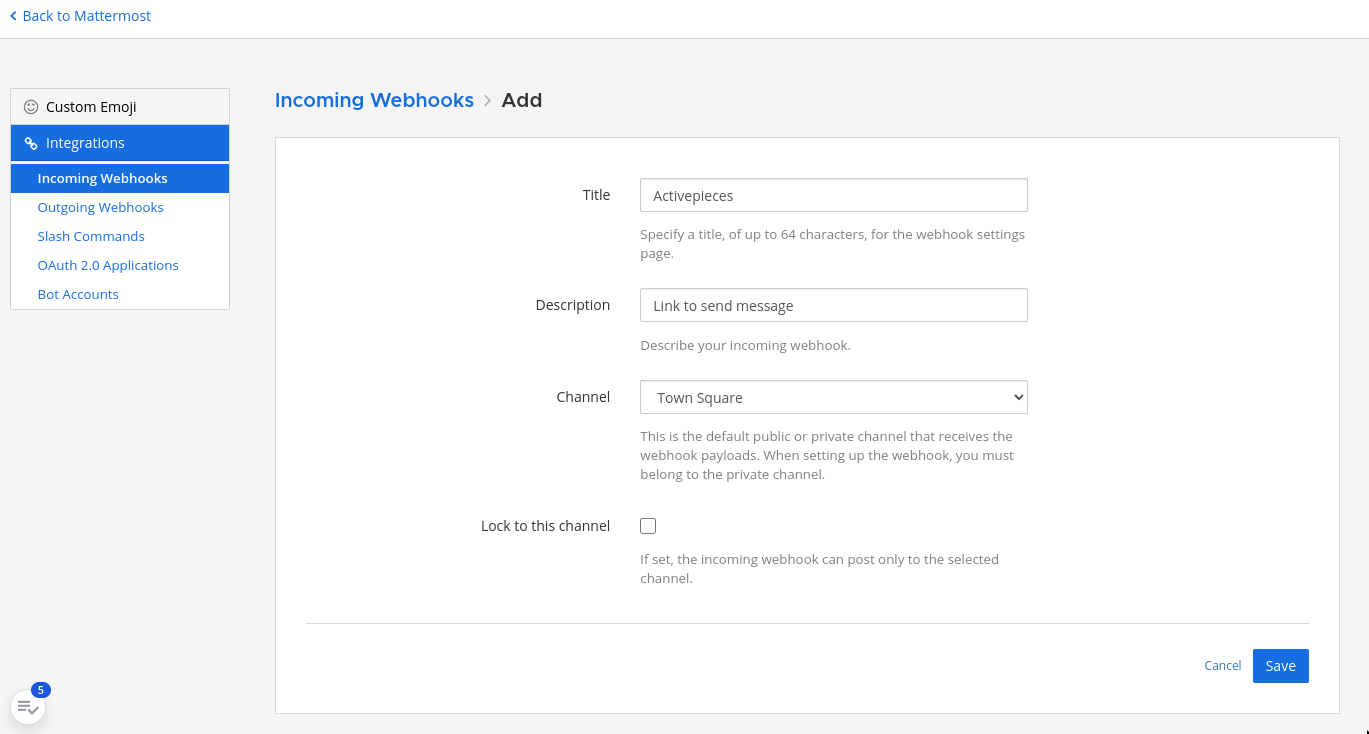Click the Channel dropdown arrow
The image size is (1369, 734).
[x=1014, y=397]
